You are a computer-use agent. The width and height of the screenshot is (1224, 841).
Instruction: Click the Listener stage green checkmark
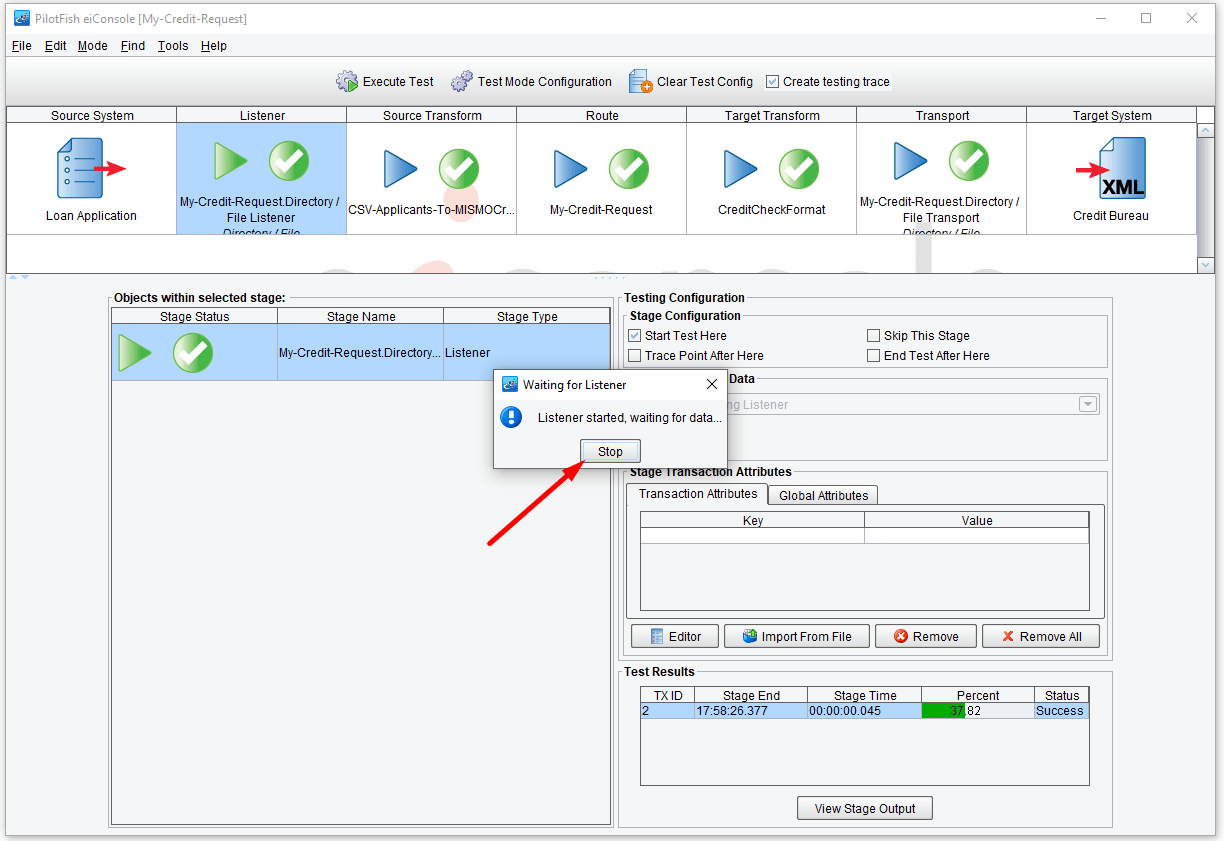(289, 161)
